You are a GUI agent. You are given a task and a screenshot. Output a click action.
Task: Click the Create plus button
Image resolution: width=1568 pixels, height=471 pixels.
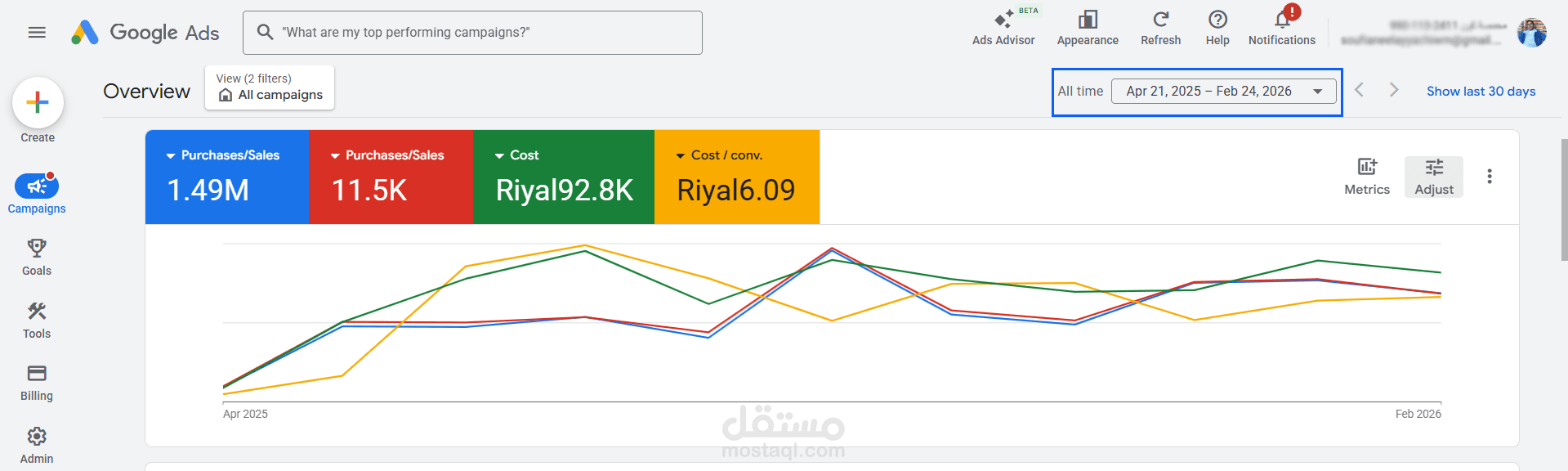tap(38, 103)
